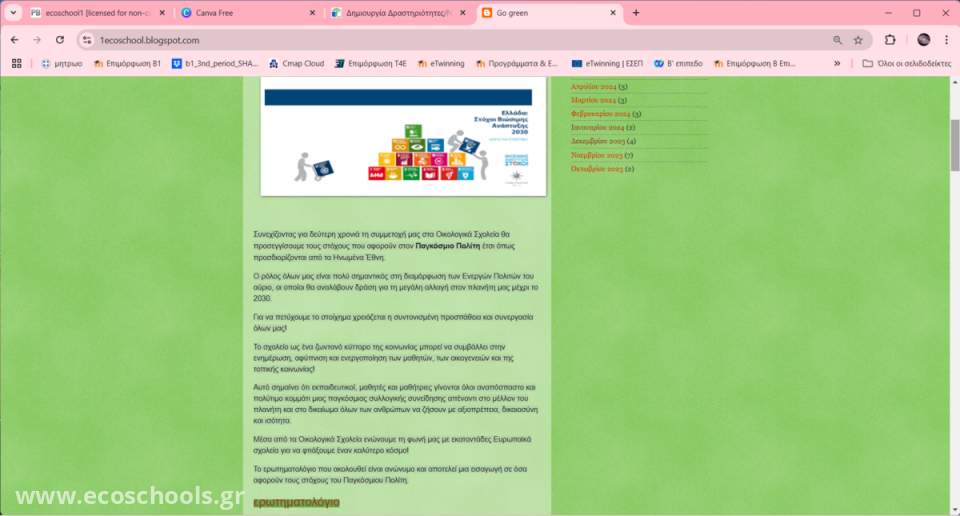Open Chrome's three-dot menu
This screenshot has height=516, width=960.
(947, 40)
